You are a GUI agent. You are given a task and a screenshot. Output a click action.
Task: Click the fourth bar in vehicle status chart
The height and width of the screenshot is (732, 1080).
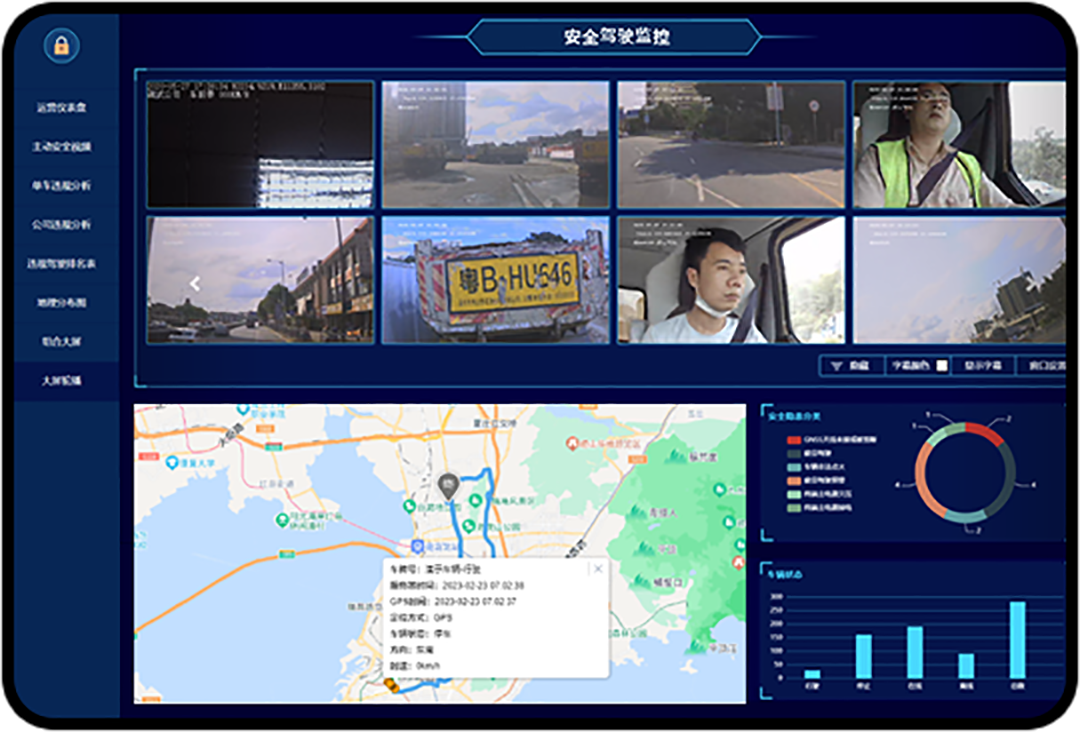[966, 666]
